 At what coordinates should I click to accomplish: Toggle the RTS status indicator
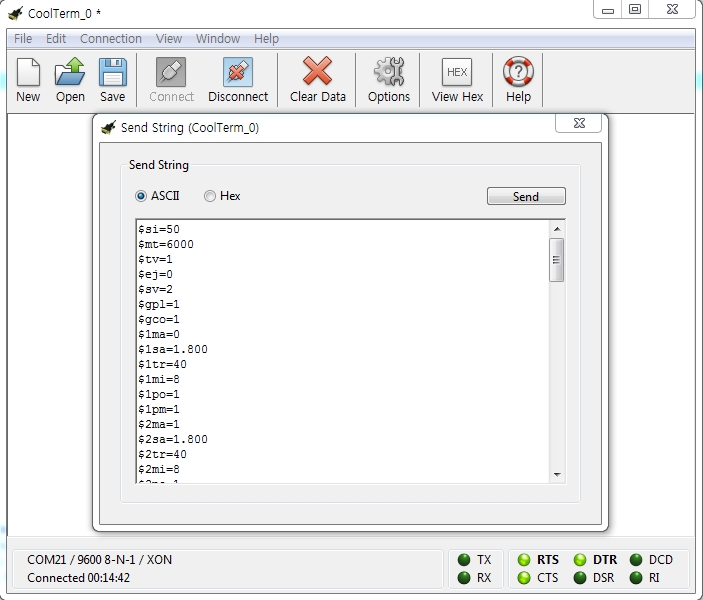(x=524, y=560)
